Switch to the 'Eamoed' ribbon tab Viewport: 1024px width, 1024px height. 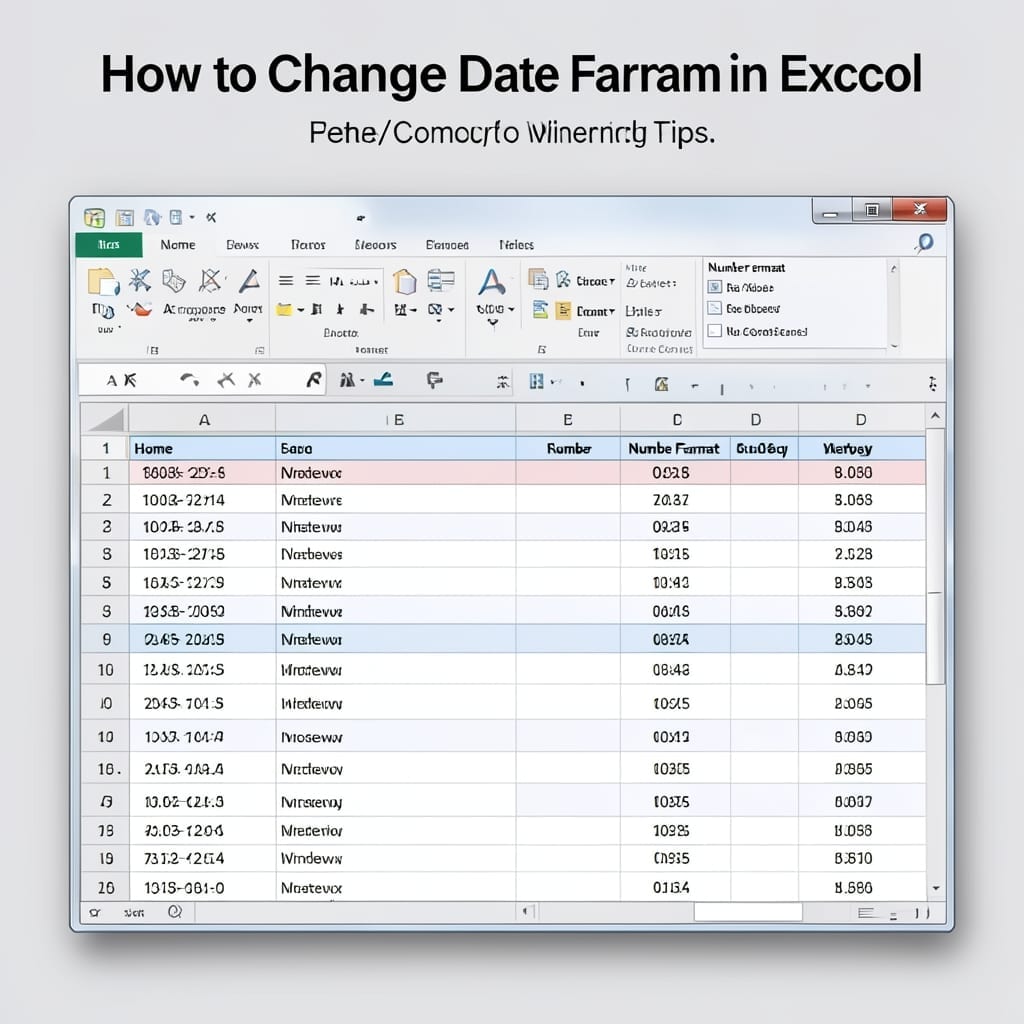coord(447,245)
